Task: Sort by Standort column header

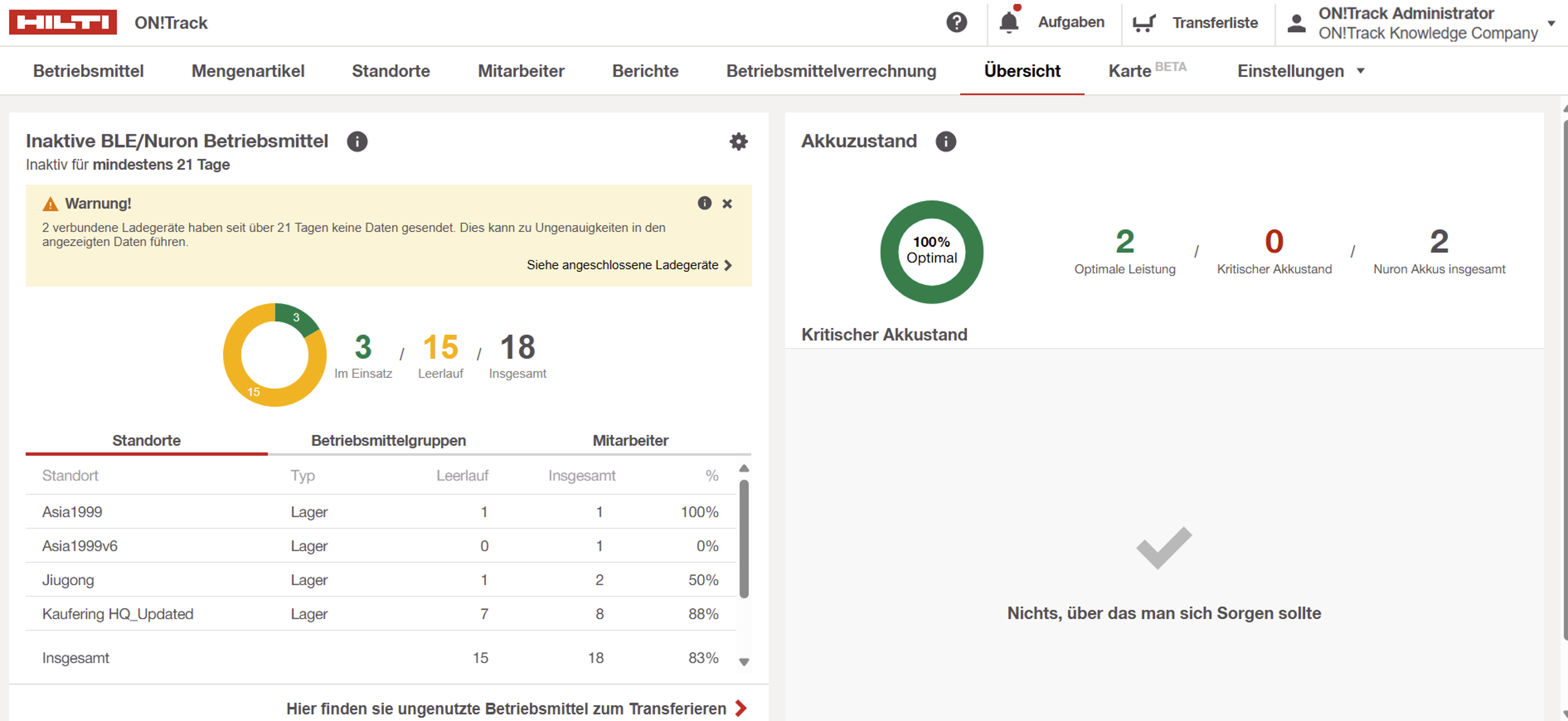Action: point(70,475)
